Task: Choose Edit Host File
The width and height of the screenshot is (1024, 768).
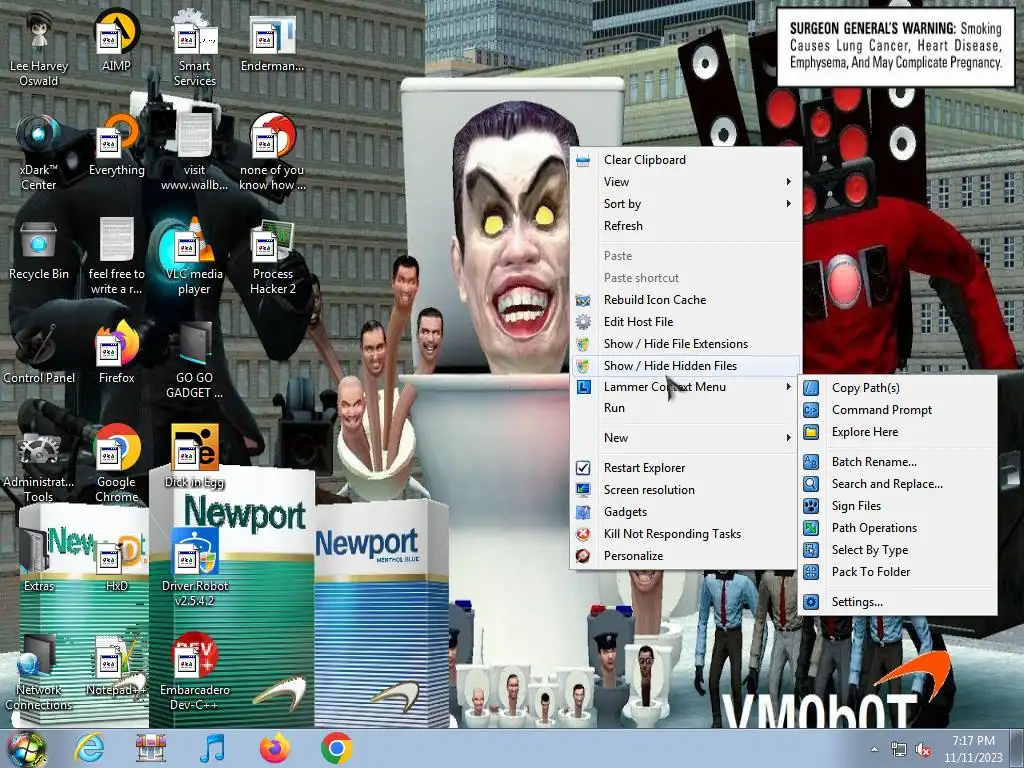Action: click(x=686, y=322)
